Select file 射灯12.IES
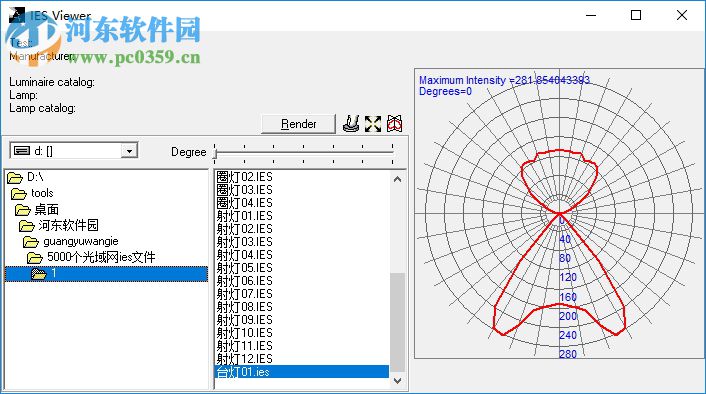Viewport: 706px width, 394px height. click(x=244, y=359)
